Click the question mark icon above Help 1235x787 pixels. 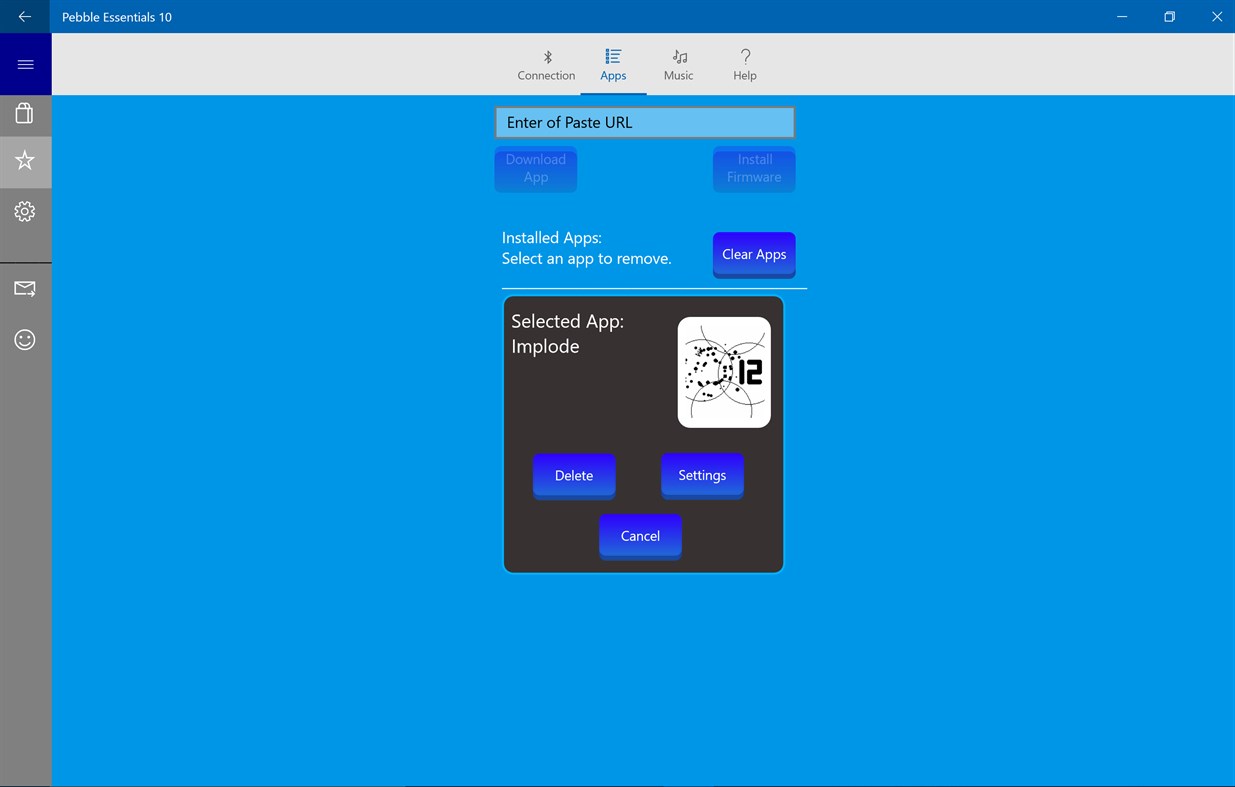pos(745,56)
